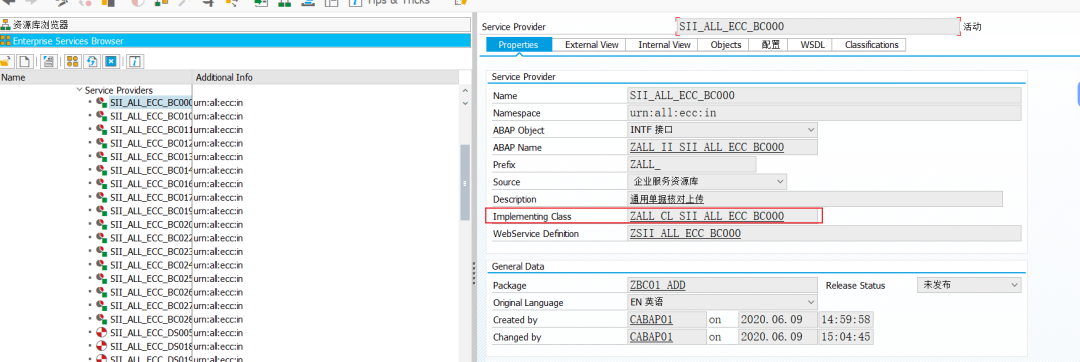1080x362 pixels.
Task: Select tree item SII_ALL_ECC_BC026
Action: click(151, 292)
